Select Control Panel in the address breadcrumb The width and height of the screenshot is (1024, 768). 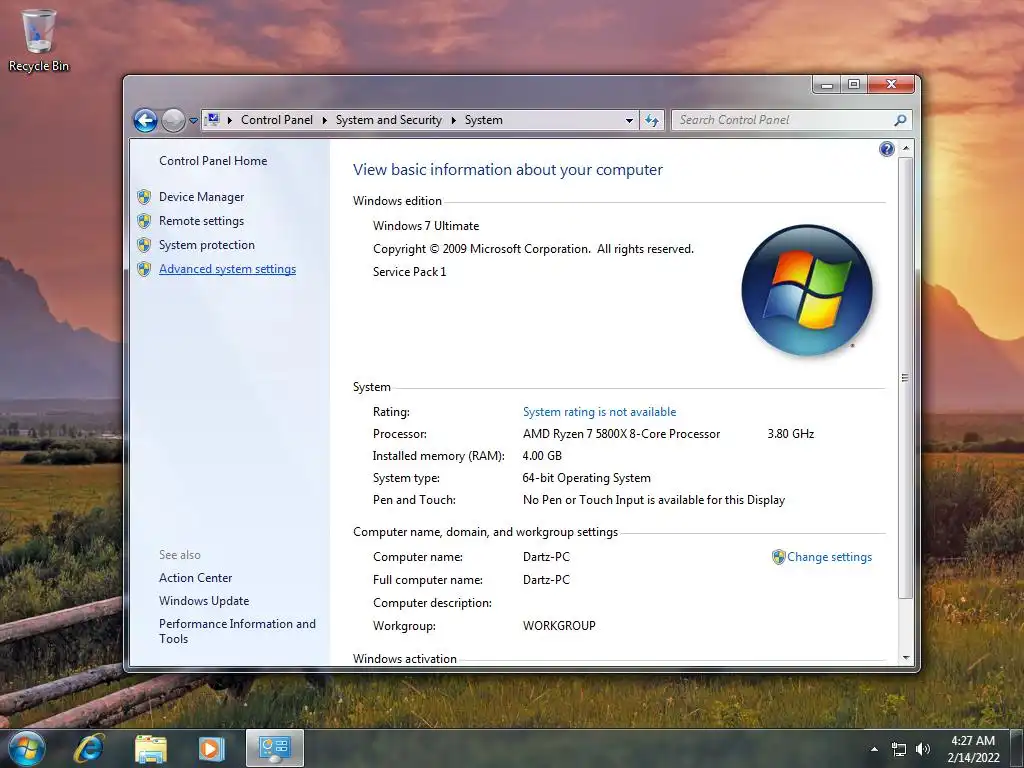pos(277,120)
